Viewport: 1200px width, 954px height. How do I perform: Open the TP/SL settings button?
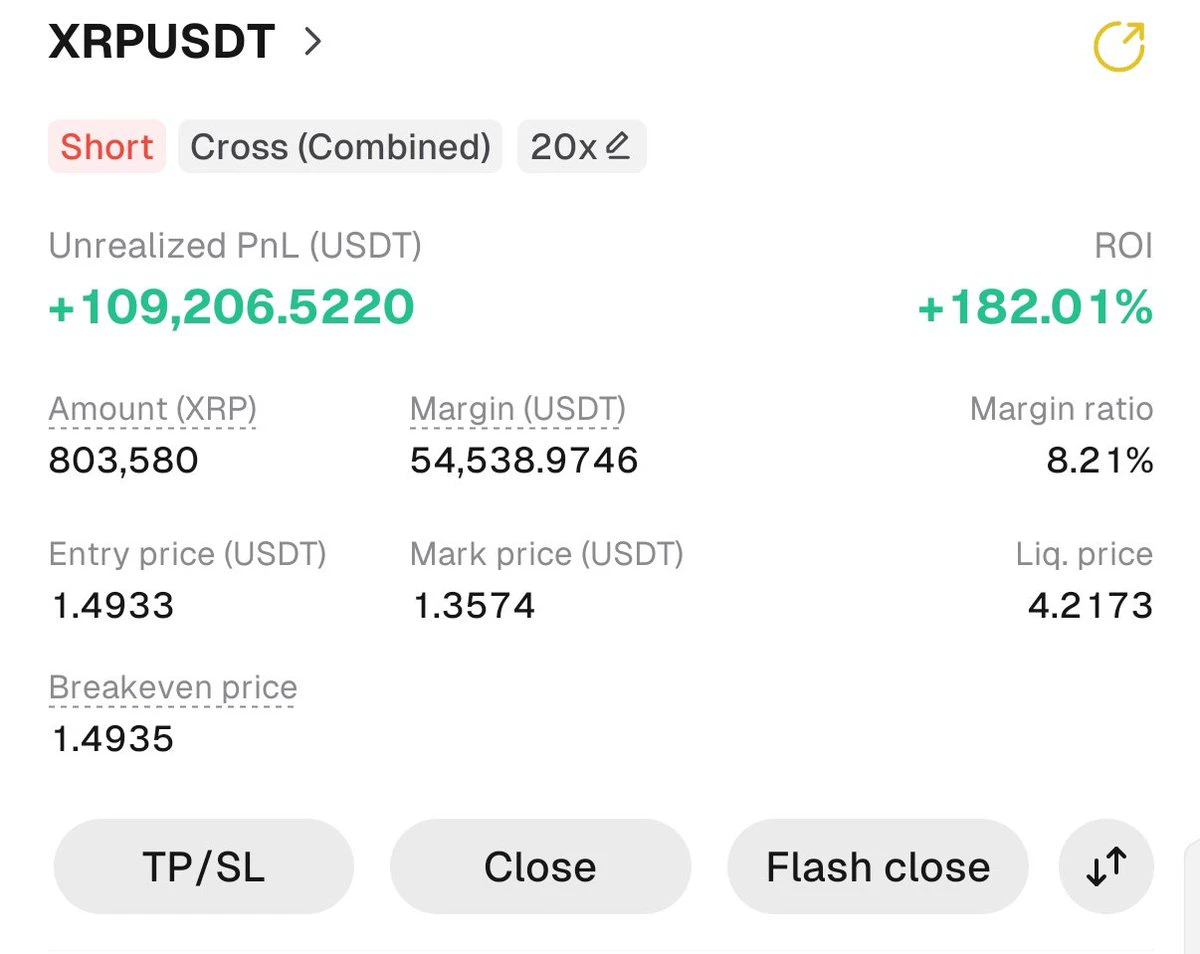point(203,867)
